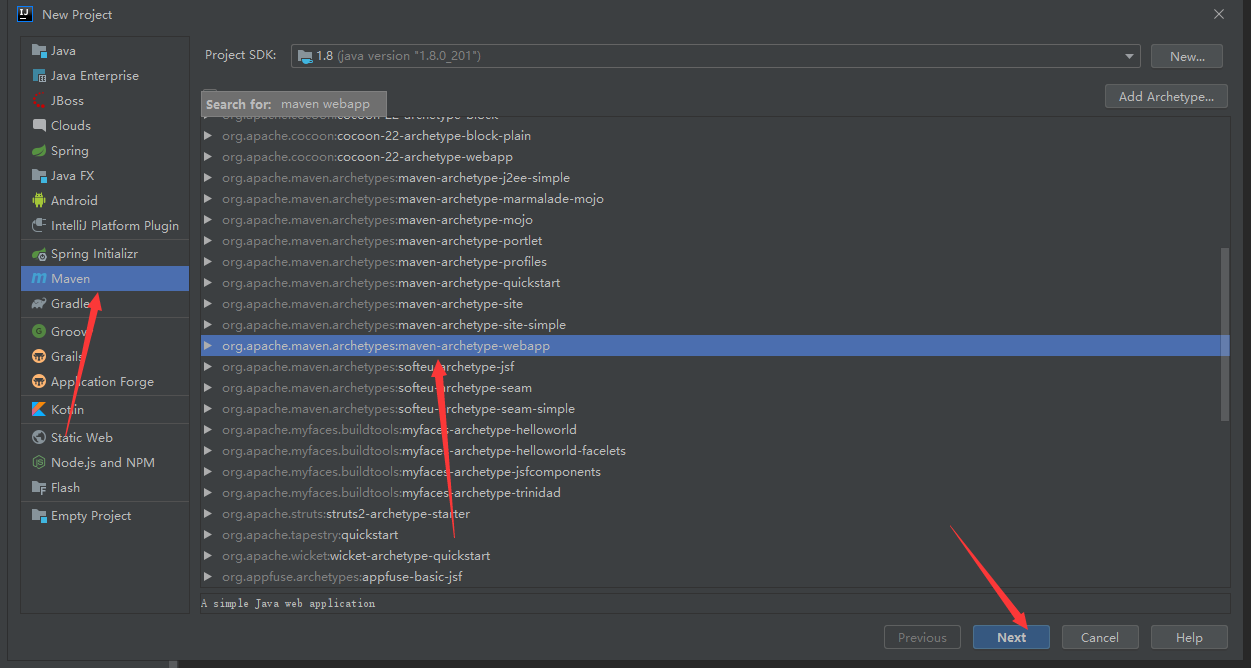Click the New... SDK button
The width and height of the screenshot is (1251, 668).
click(1187, 56)
